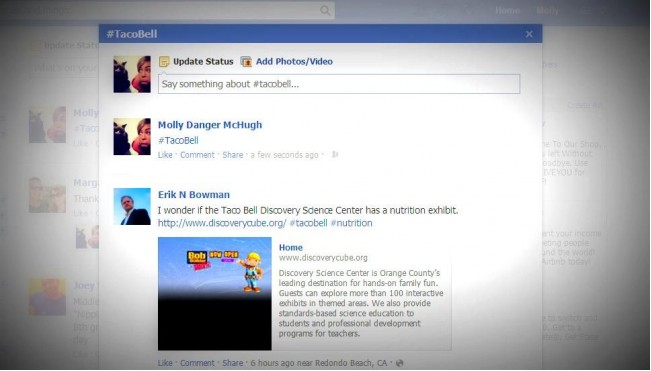The height and width of the screenshot is (371, 651).
Task: Like Erik N Bowman's post
Action: coord(165,363)
